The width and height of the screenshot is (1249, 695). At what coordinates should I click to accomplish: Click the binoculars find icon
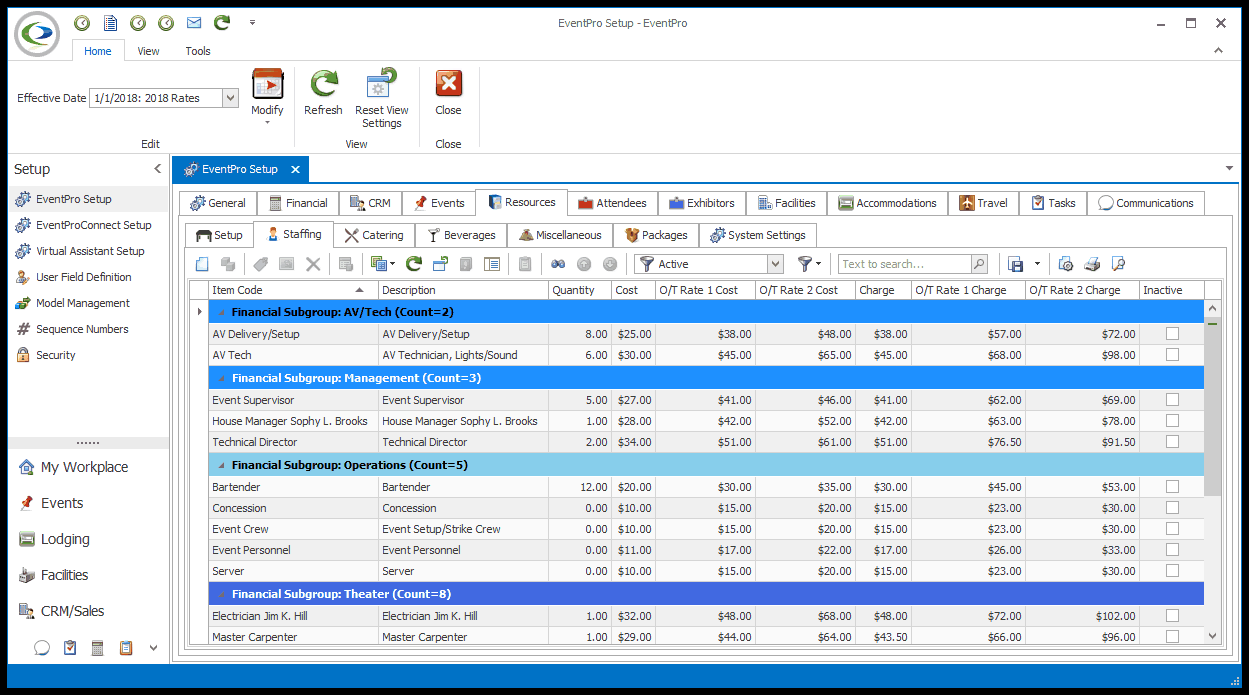559,264
